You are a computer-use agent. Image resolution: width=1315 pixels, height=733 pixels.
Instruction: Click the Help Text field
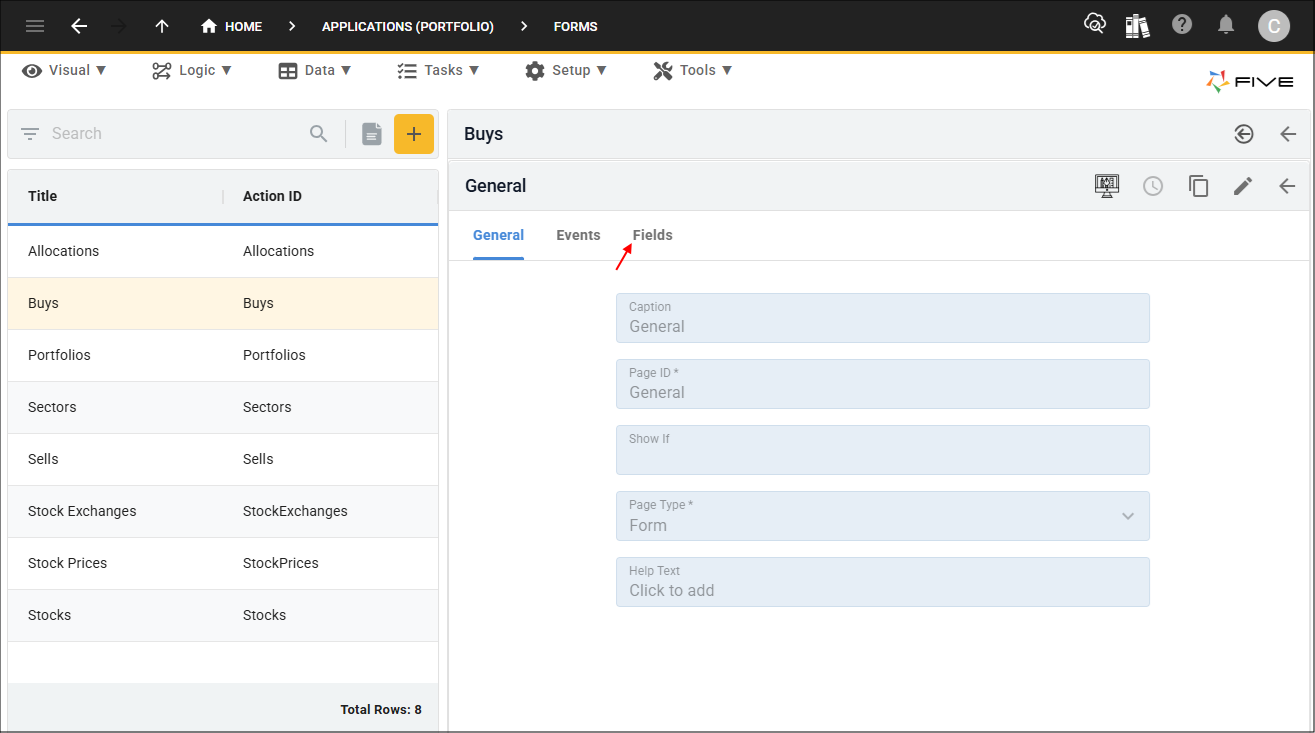883,582
